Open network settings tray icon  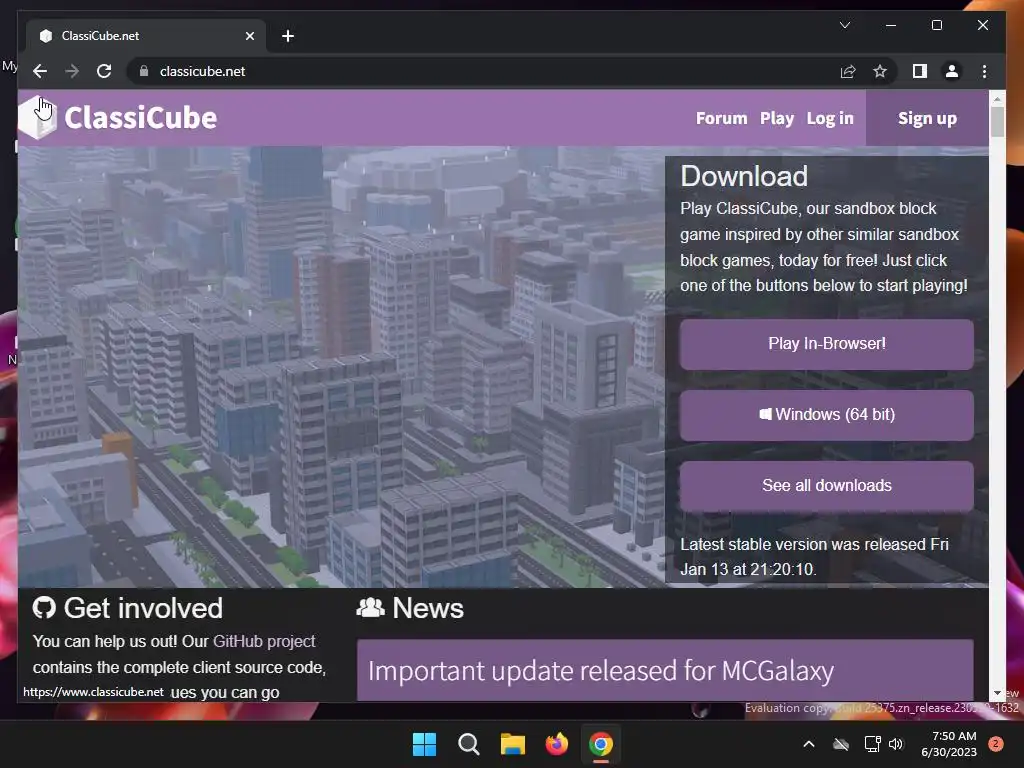[872, 744]
